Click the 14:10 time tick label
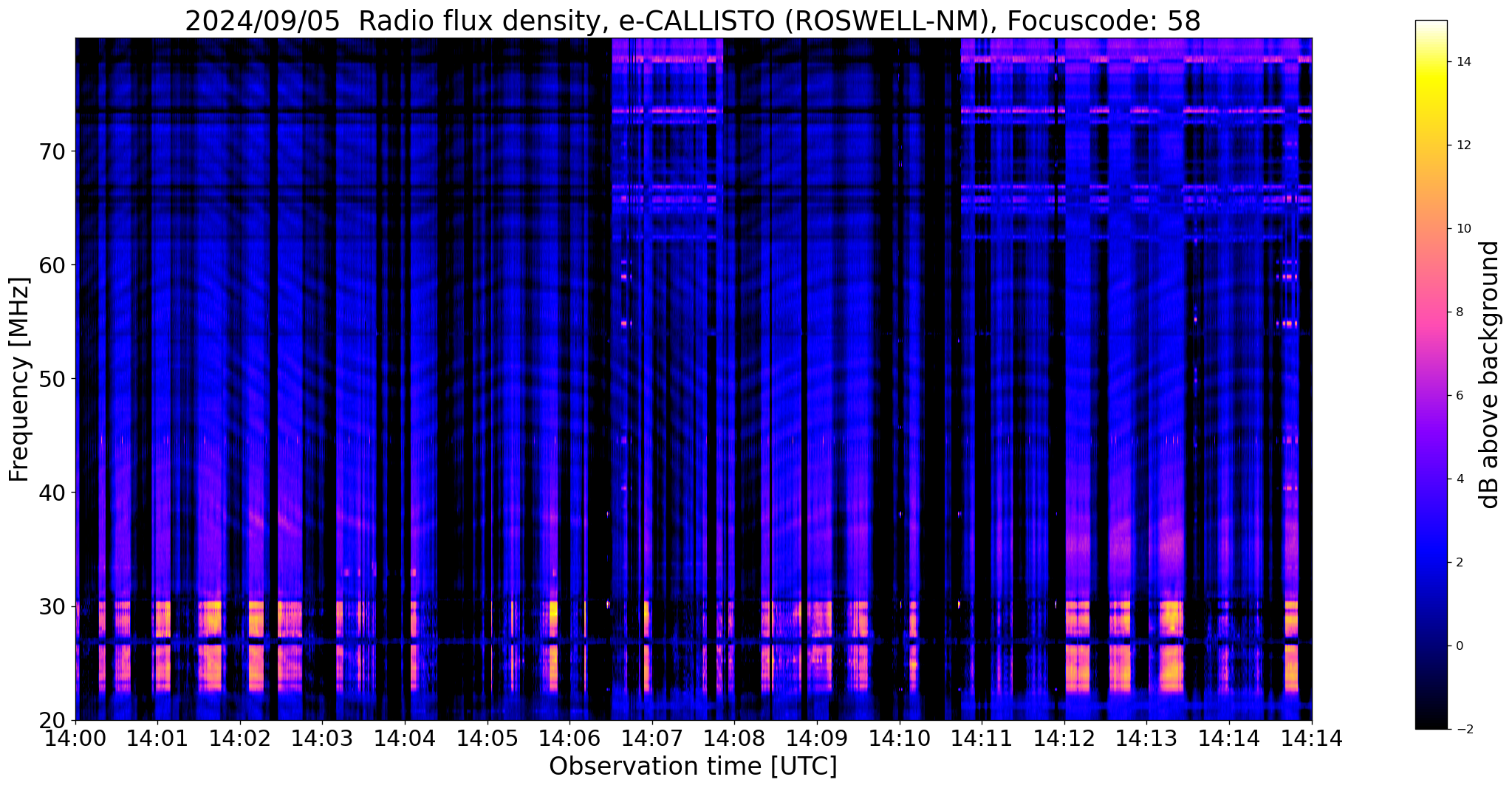Screen dimensions: 1512x788 pos(899,737)
